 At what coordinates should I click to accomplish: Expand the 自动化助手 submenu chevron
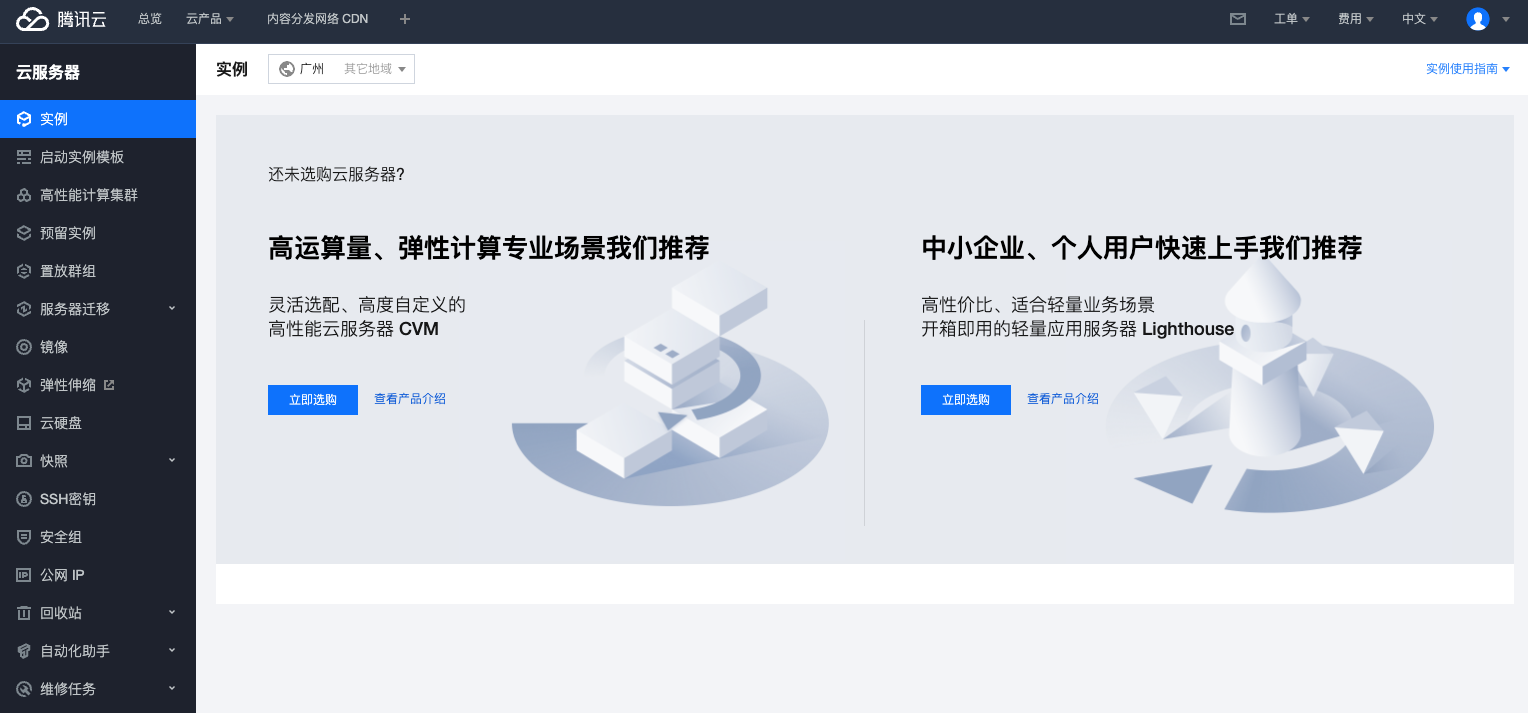click(x=172, y=650)
